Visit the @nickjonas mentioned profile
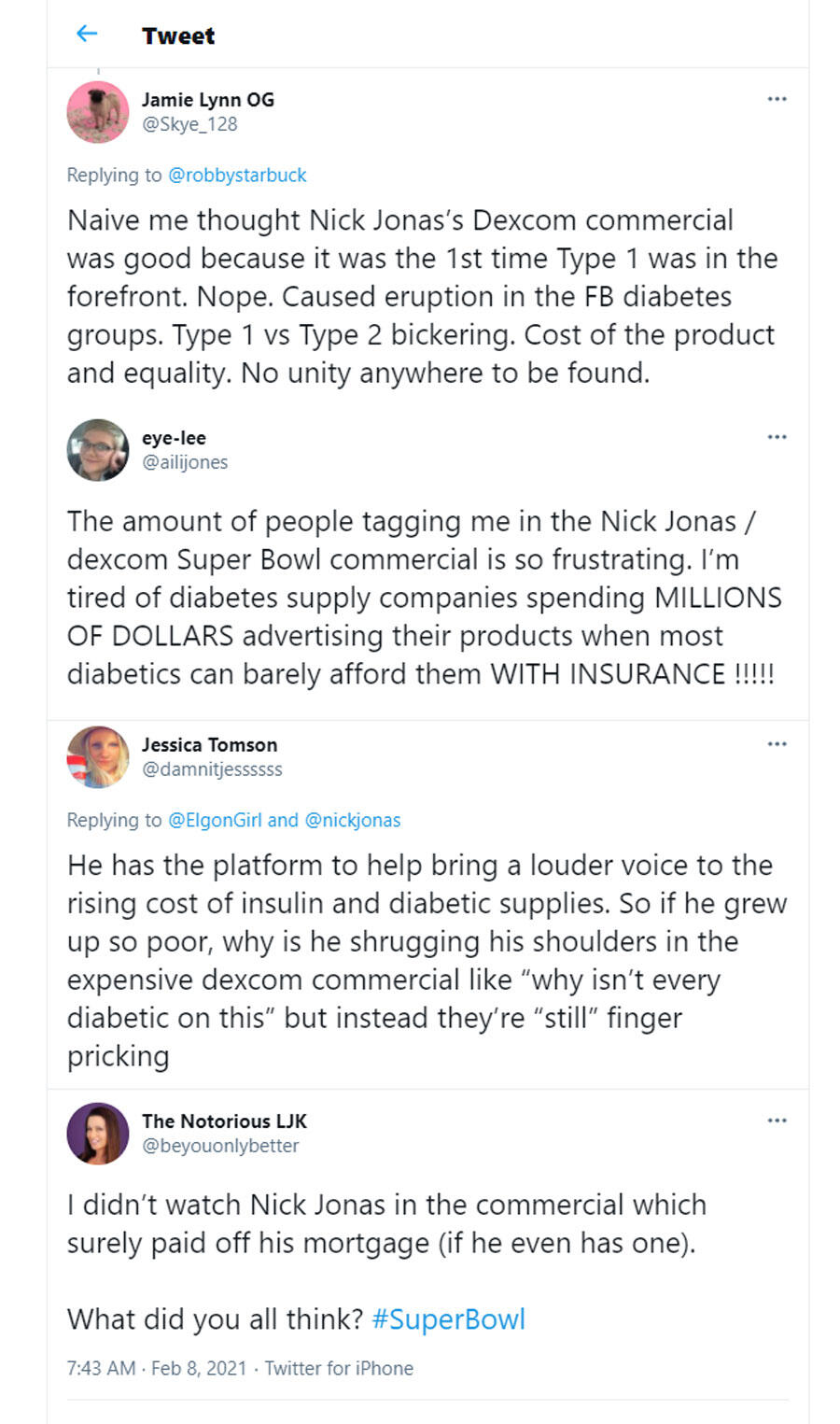 coord(352,821)
